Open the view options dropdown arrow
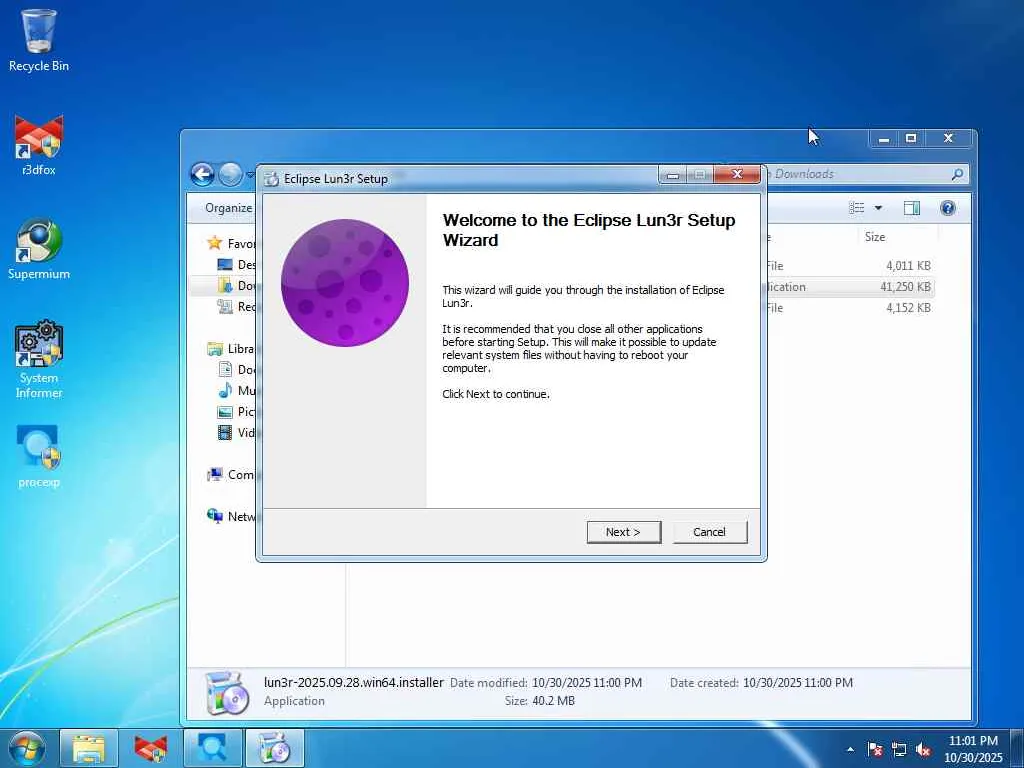 click(x=878, y=208)
